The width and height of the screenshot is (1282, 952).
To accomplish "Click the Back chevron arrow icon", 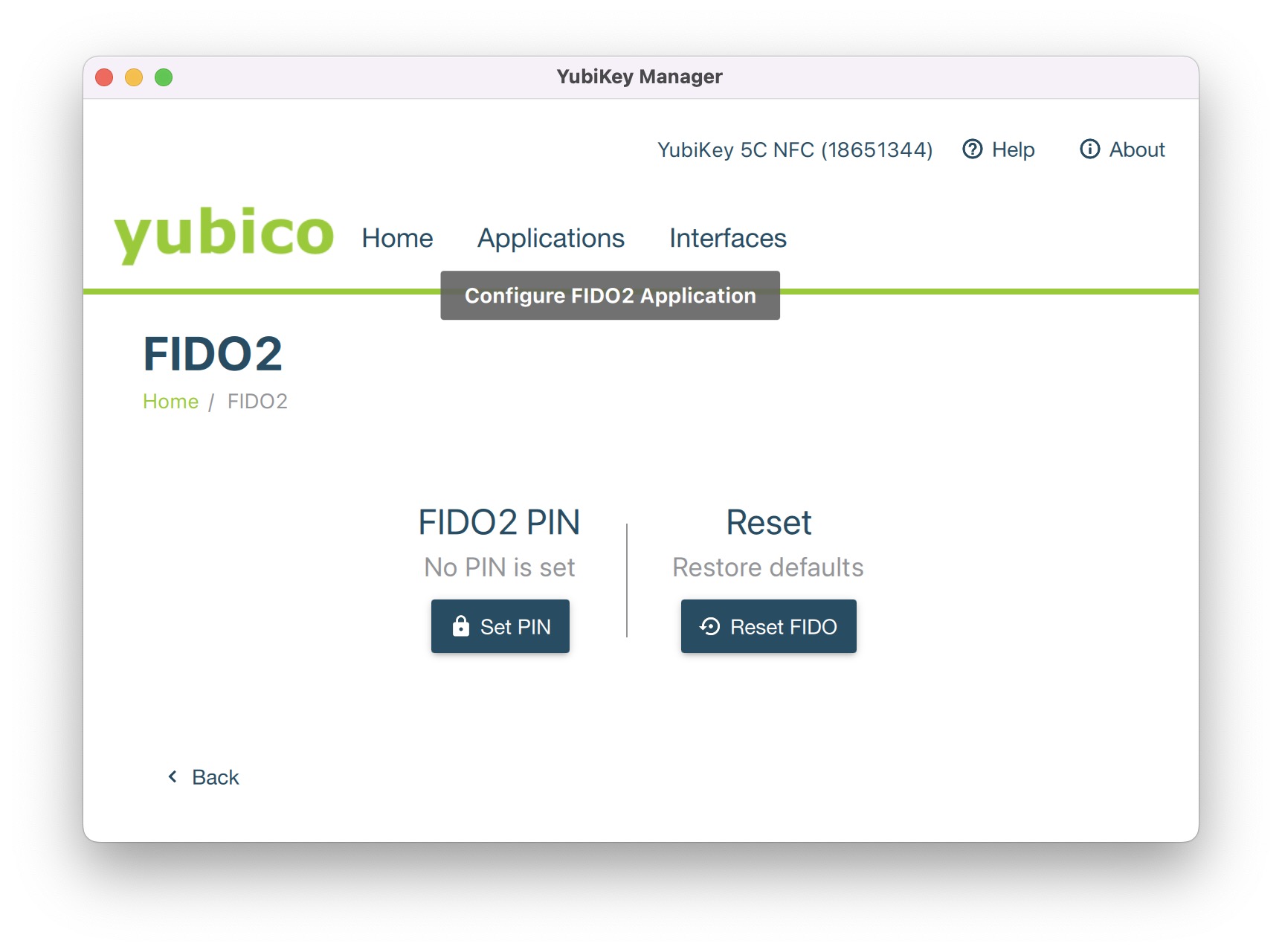I will pyautogui.click(x=173, y=776).
